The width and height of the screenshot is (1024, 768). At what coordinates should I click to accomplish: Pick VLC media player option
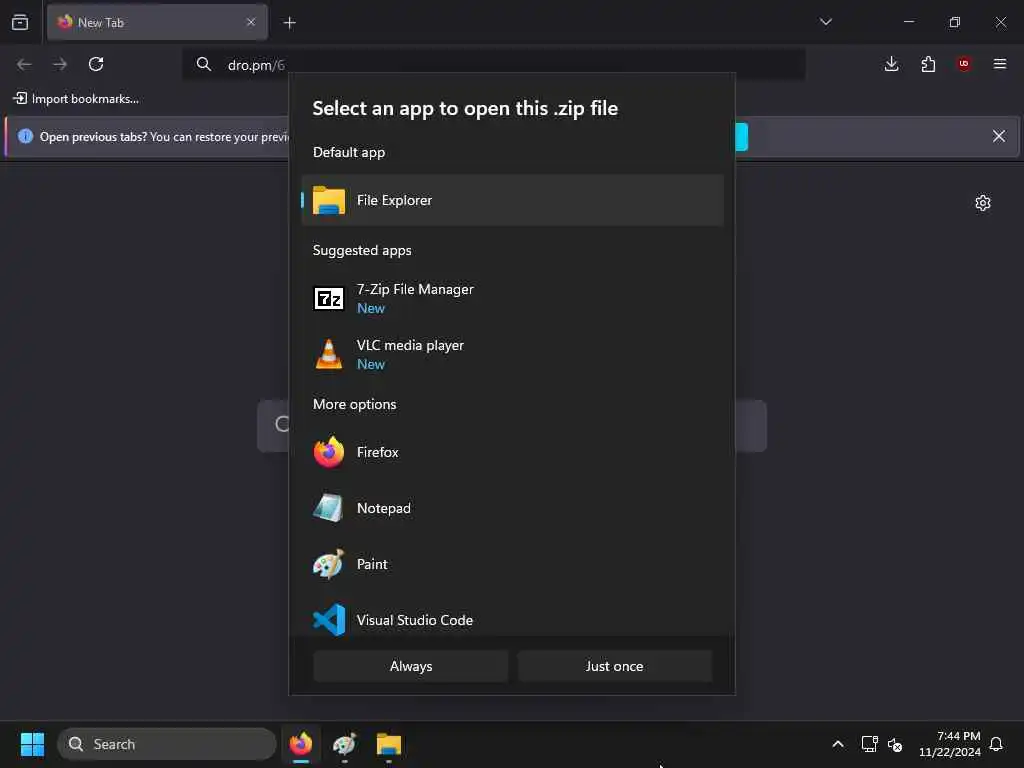pos(513,355)
